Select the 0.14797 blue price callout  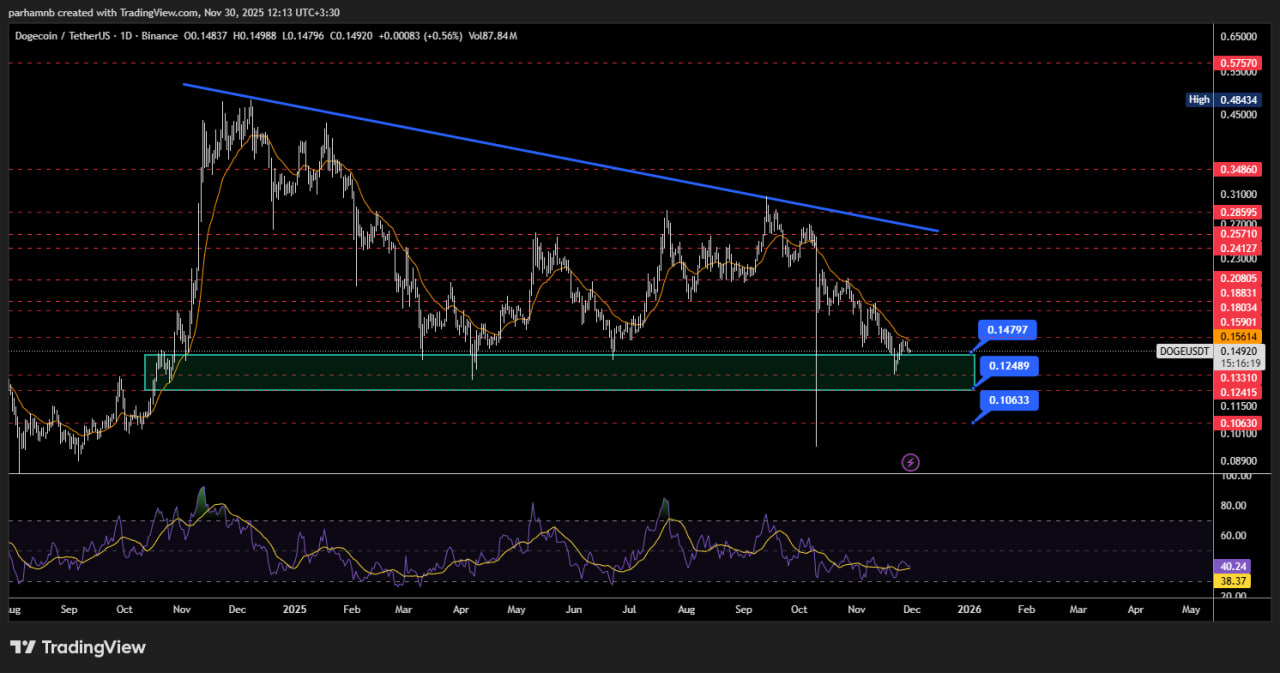coord(1006,329)
